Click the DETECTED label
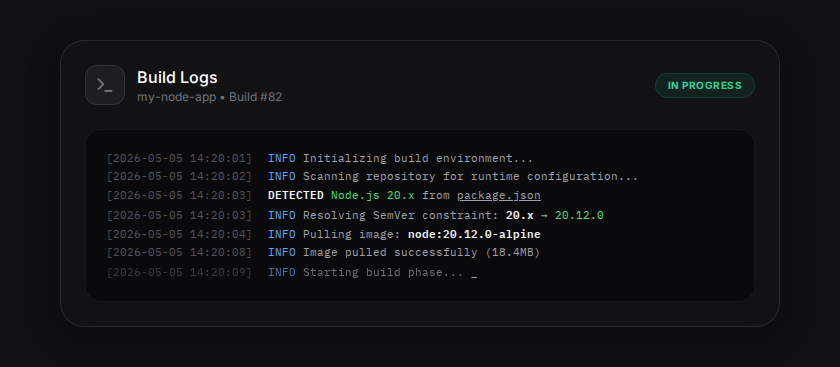The width and height of the screenshot is (840, 367). pyautogui.click(x=296, y=196)
